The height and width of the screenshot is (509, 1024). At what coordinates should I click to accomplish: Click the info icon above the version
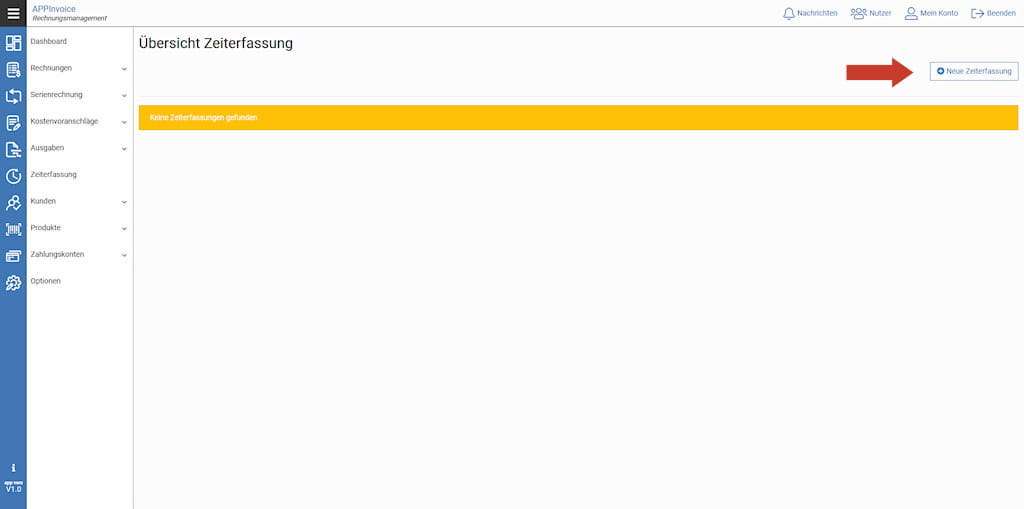pyautogui.click(x=13, y=468)
